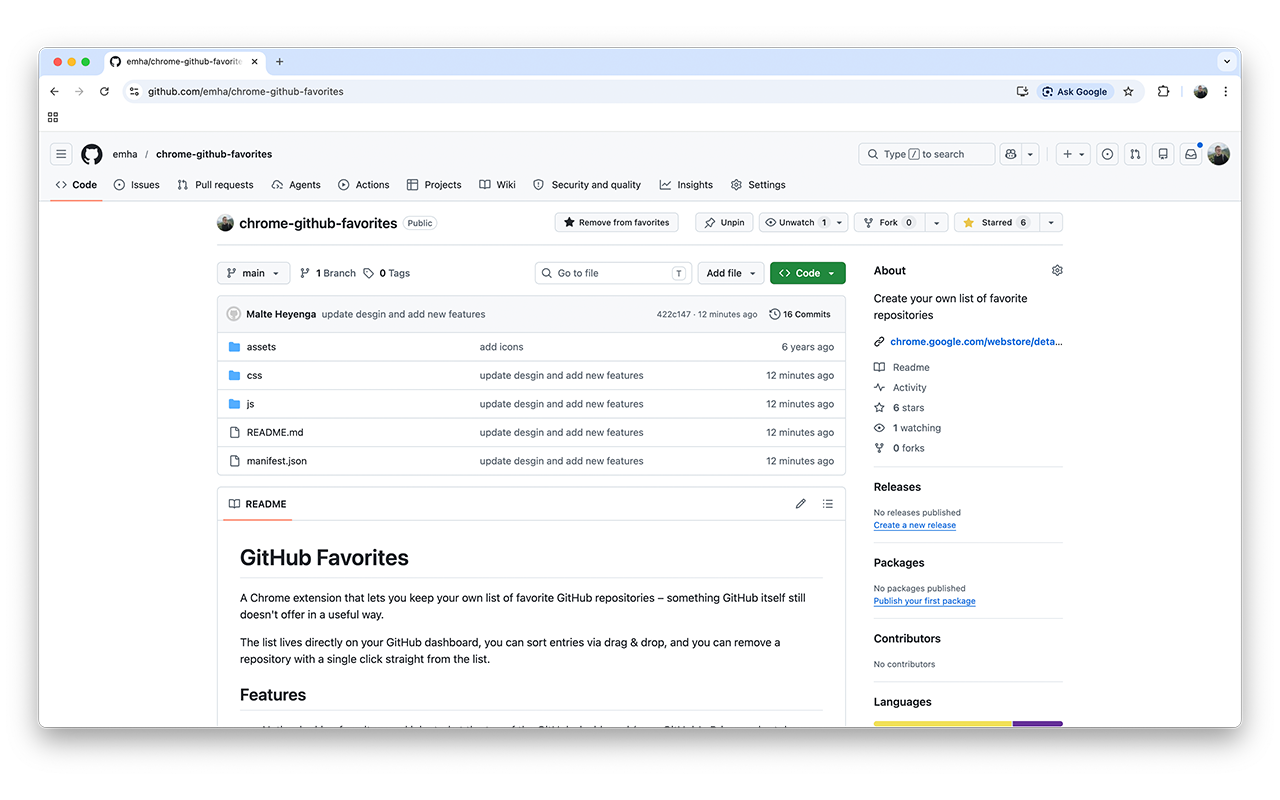Click the Type / to search box
Image resolution: width=1280 pixels, height=800 pixels.
[x=927, y=154]
